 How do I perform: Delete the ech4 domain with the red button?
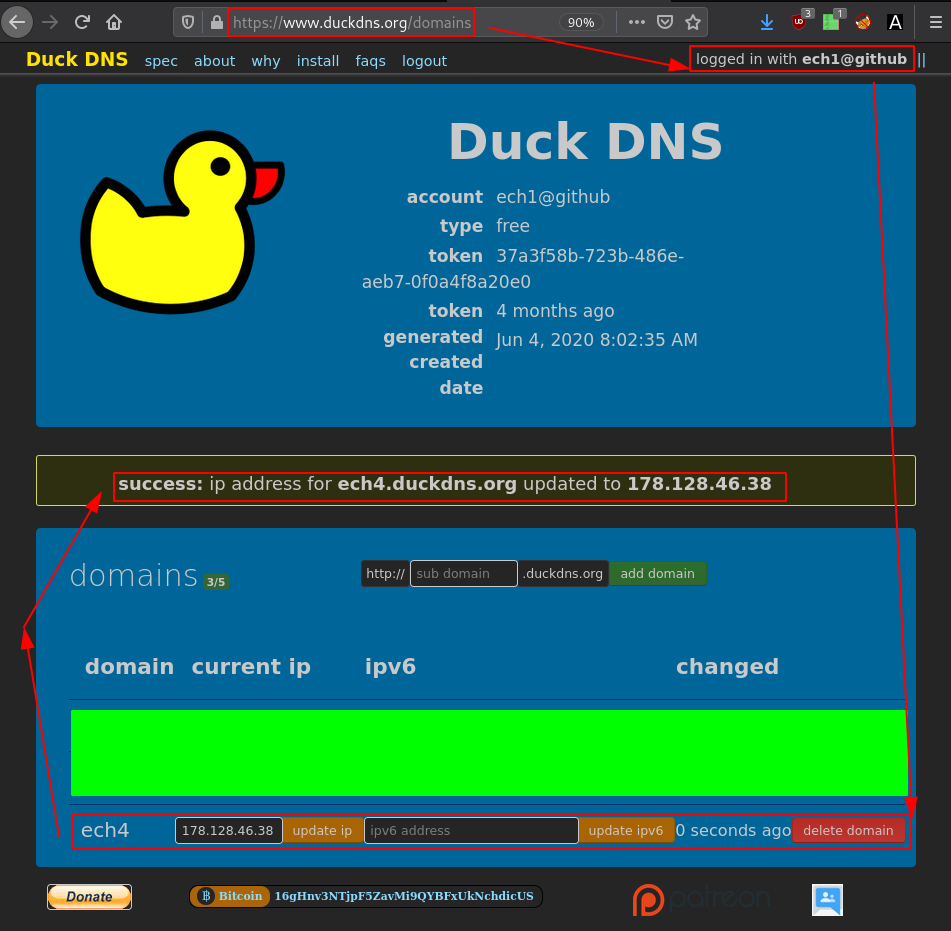click(x=848, y=830)
